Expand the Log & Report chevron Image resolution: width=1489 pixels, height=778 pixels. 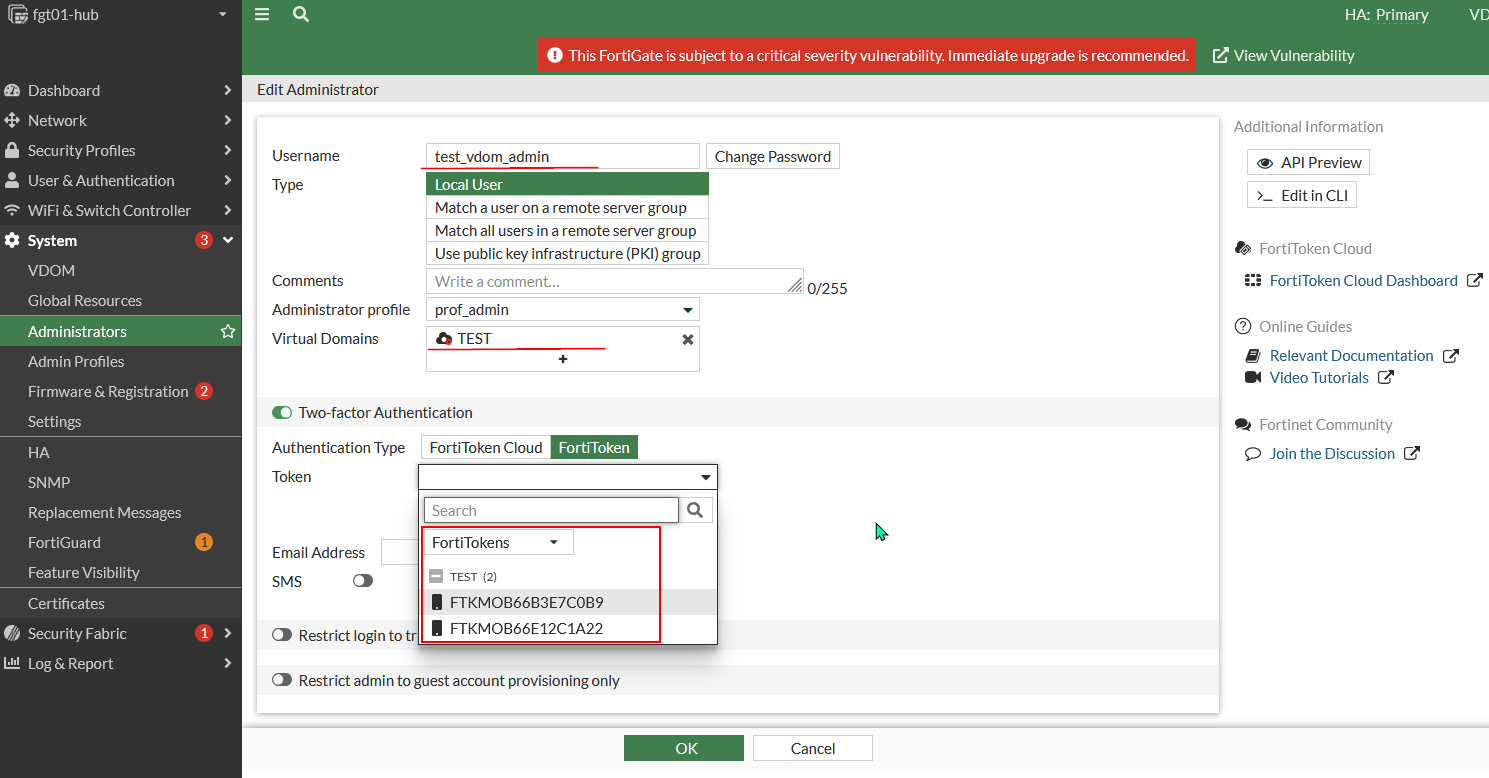click(228, 663)
